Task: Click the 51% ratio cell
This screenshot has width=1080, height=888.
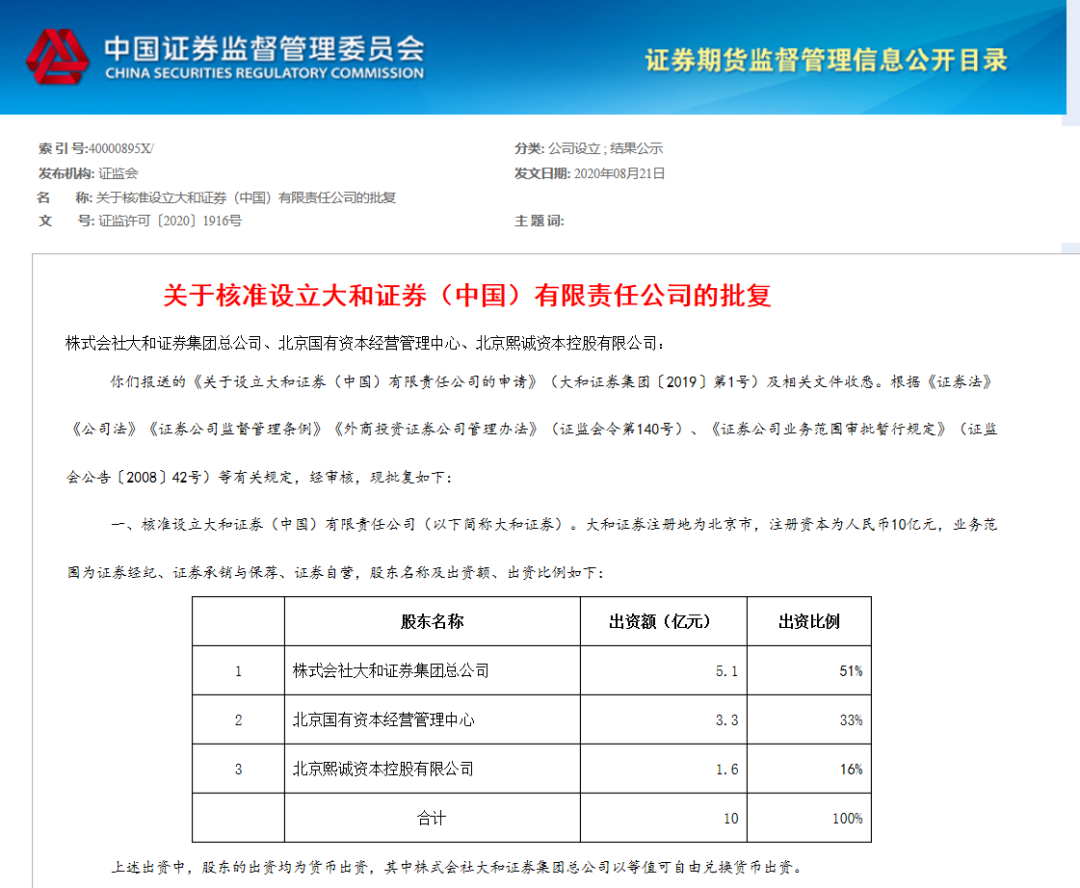Action: pos(809,670)
